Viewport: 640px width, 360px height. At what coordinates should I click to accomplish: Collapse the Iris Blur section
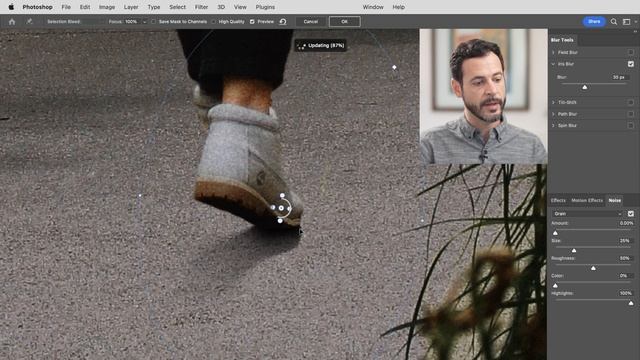tap(553, 64)
